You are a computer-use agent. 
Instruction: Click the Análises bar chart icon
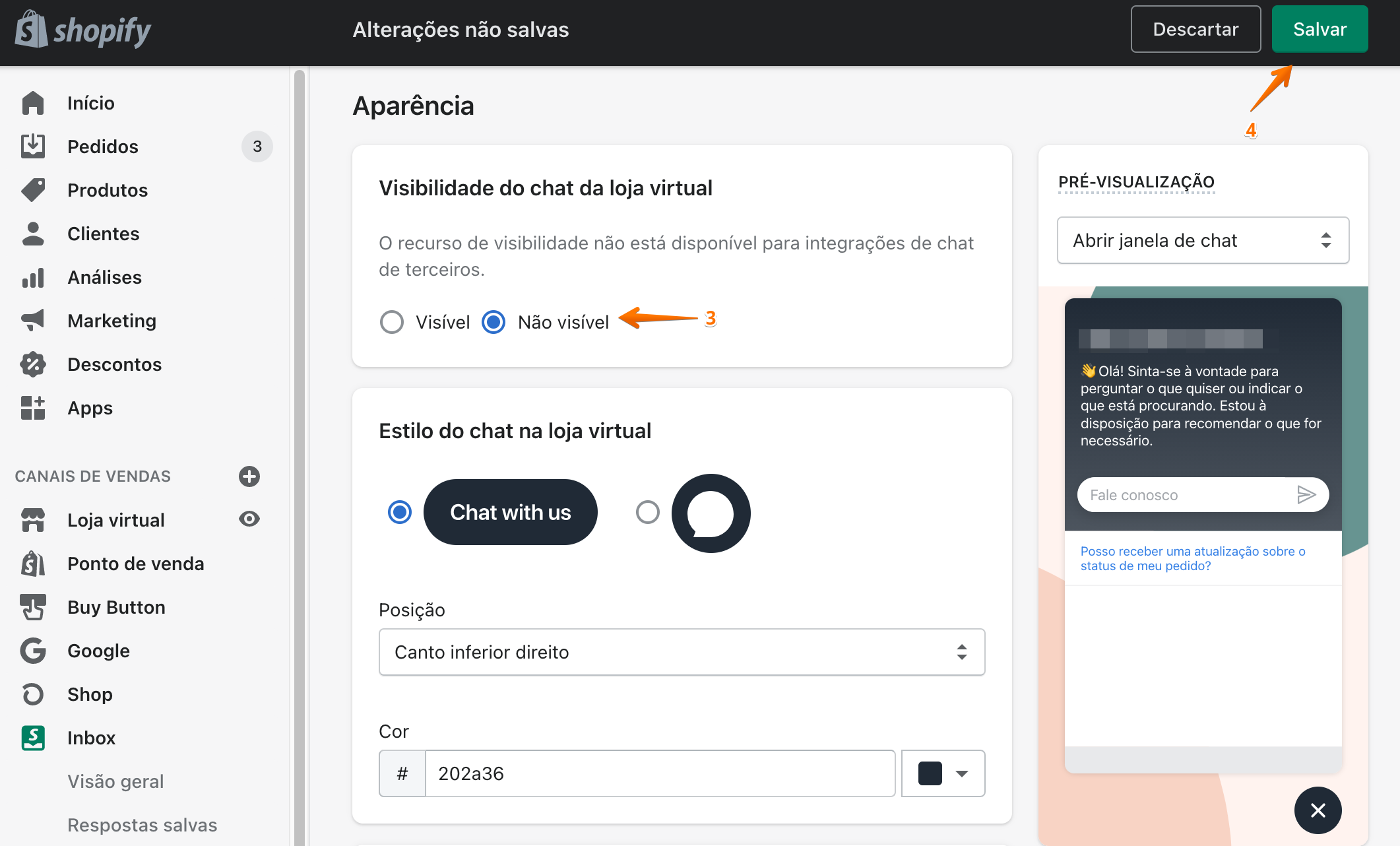click(x=33, y=277)
